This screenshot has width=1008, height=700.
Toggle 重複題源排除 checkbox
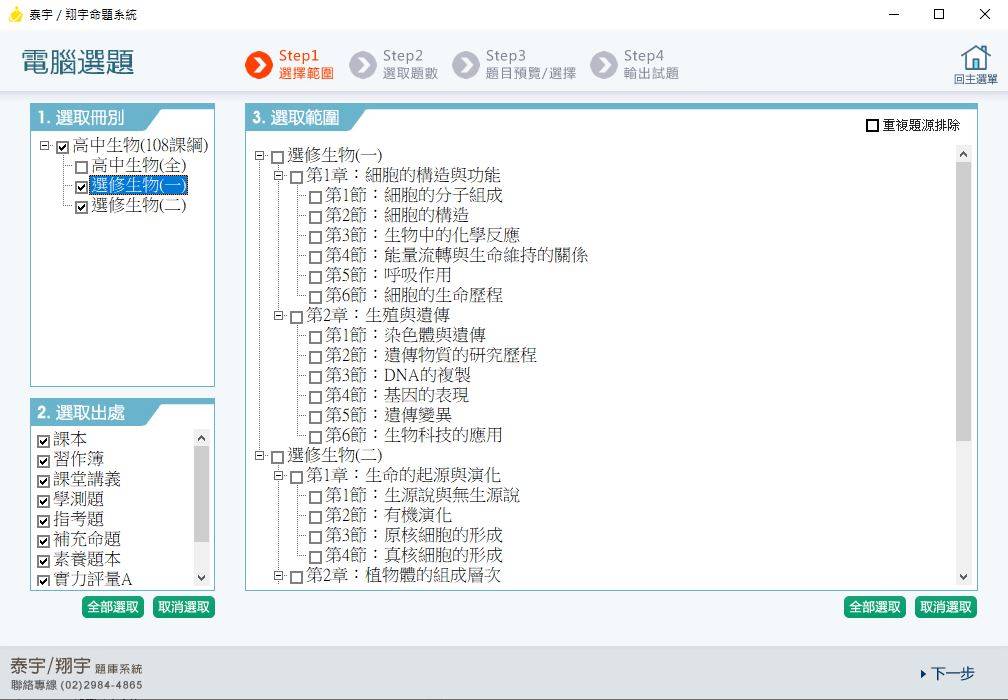pos(872,125)
